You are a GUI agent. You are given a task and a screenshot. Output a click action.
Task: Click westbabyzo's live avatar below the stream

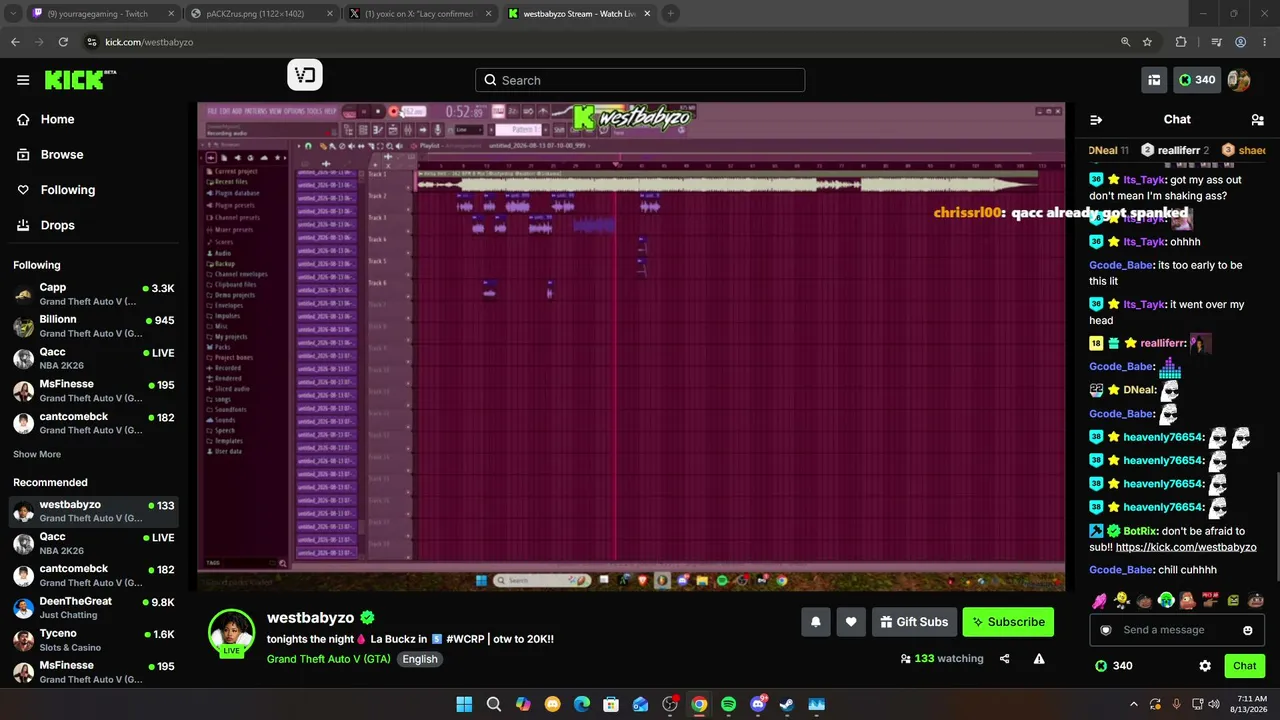[x=231, y=633]
